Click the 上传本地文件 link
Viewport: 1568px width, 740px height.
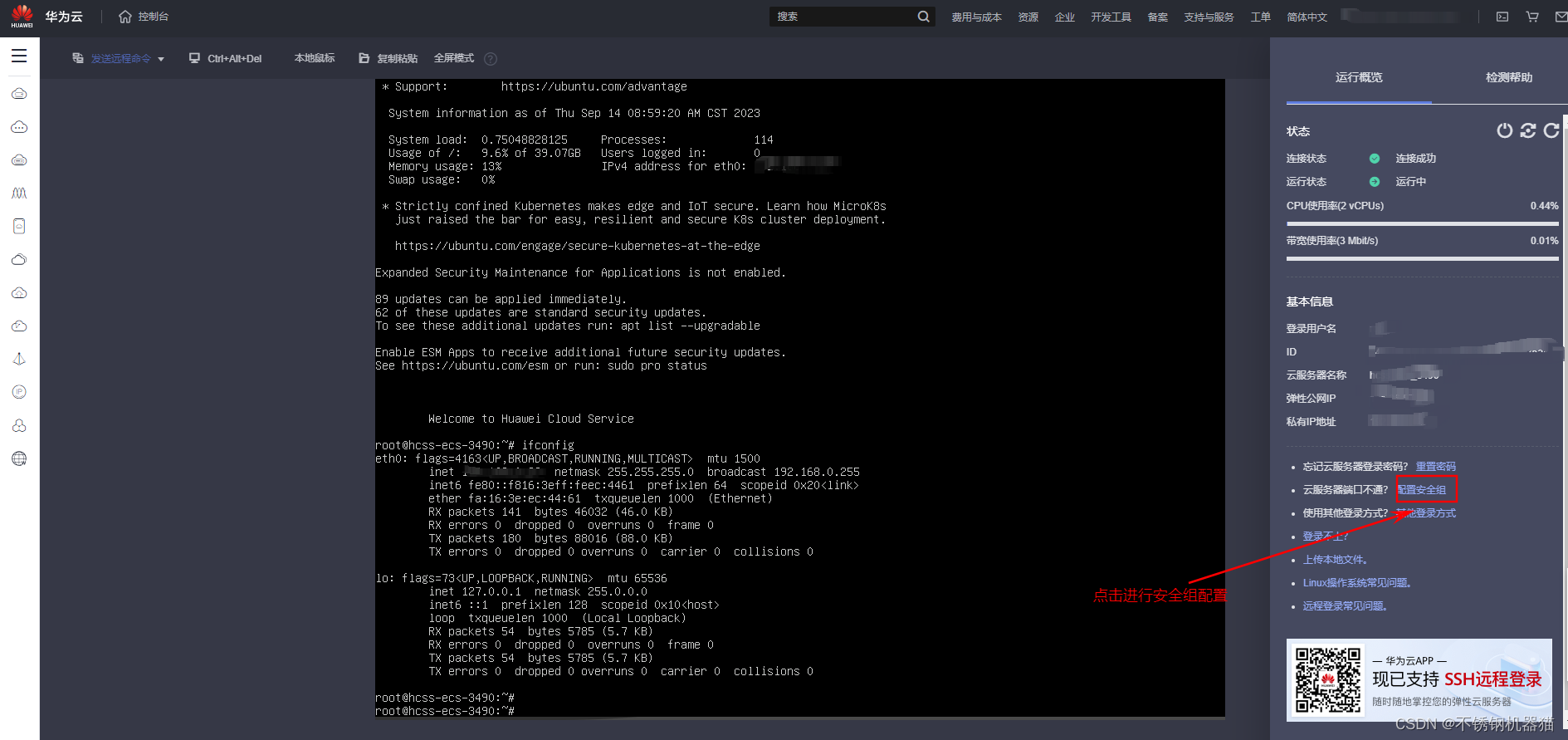coord(1335,560)
